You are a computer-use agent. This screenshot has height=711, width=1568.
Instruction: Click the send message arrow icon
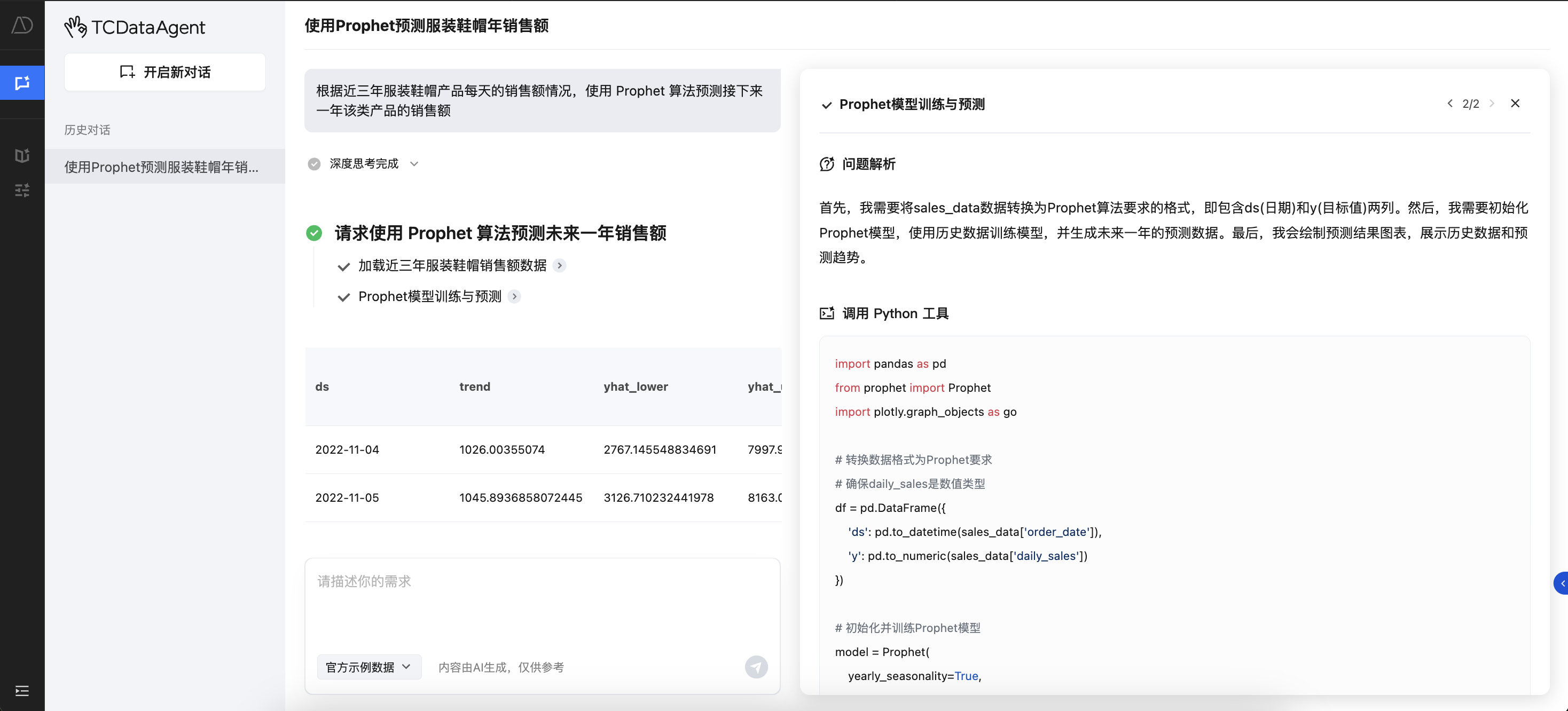click(x=756, y=667)
